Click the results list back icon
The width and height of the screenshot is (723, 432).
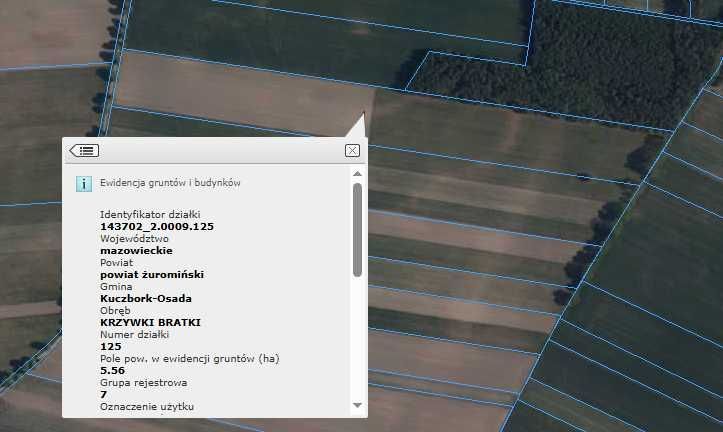84,150
